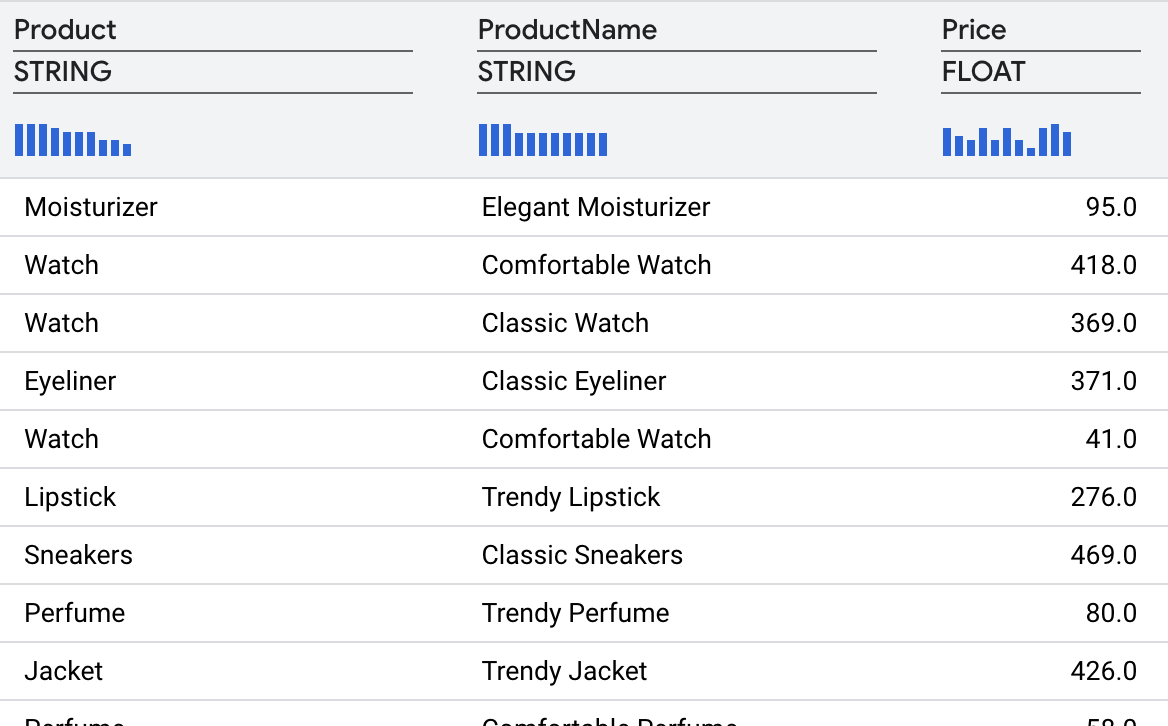This screenshot has height=726, width=1168.
Task: Select the Eyeliner cell in Product column
Action: pyautogui.click(x=70, y=381)
